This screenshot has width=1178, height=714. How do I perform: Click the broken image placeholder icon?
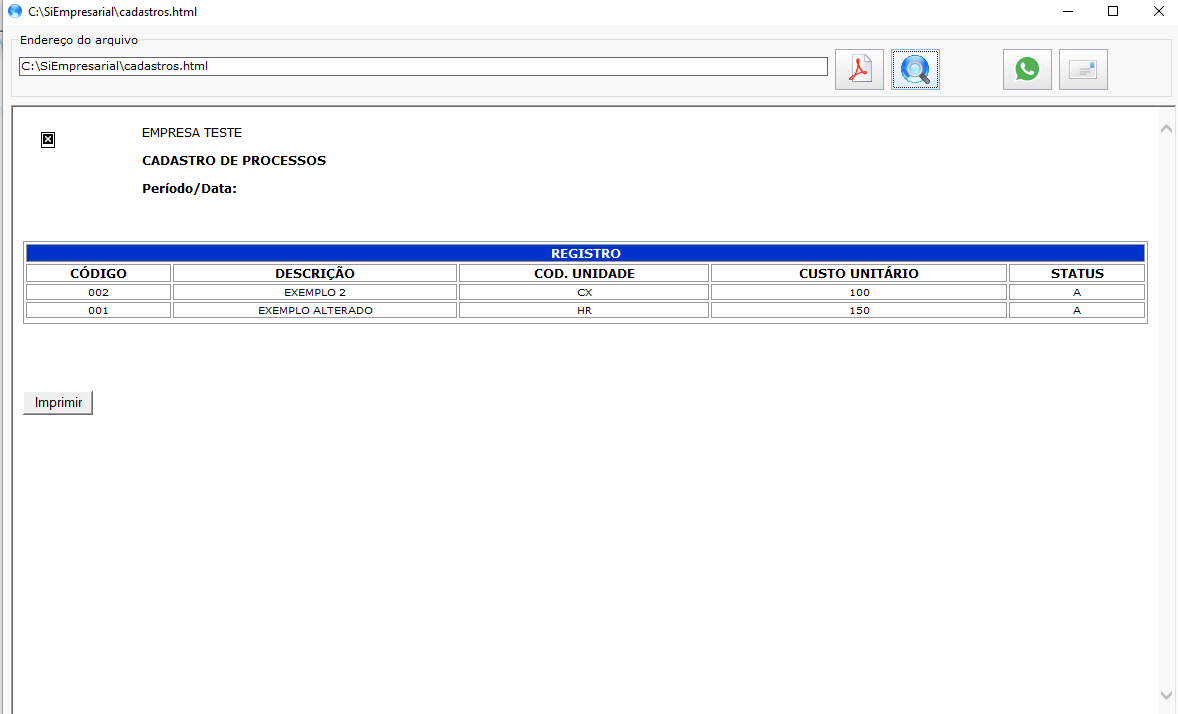click(48, 140)
